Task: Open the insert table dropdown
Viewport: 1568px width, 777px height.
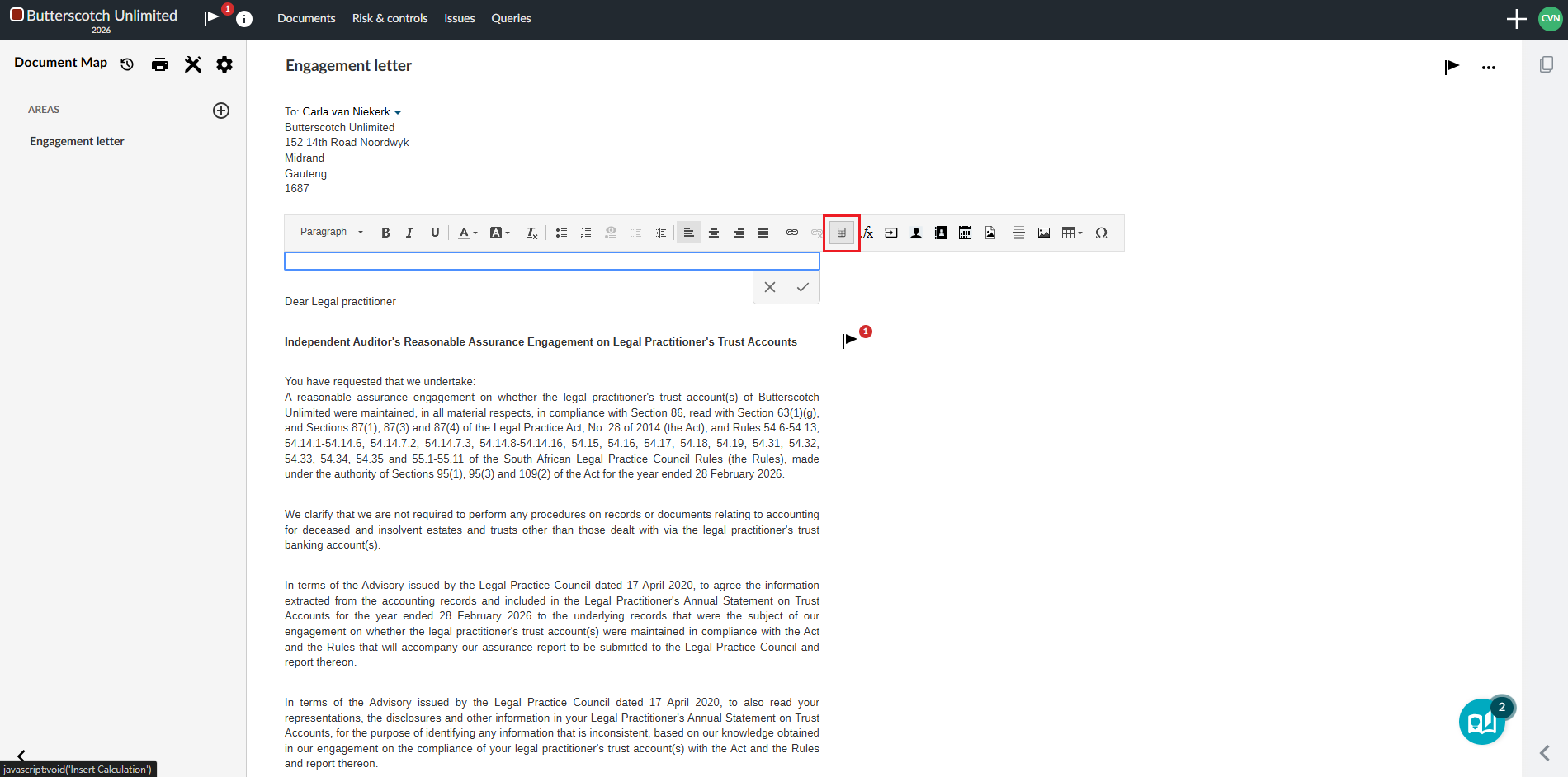Action: (x=1071, y=233)
